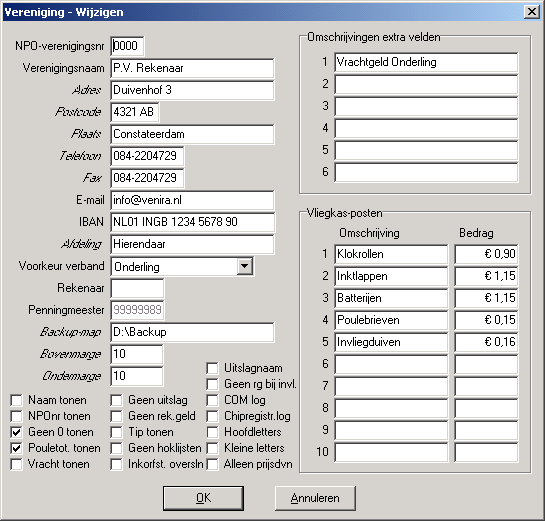Click the IBAN input field
Screen dimensions: 545x521
click(x=192, y=222)
